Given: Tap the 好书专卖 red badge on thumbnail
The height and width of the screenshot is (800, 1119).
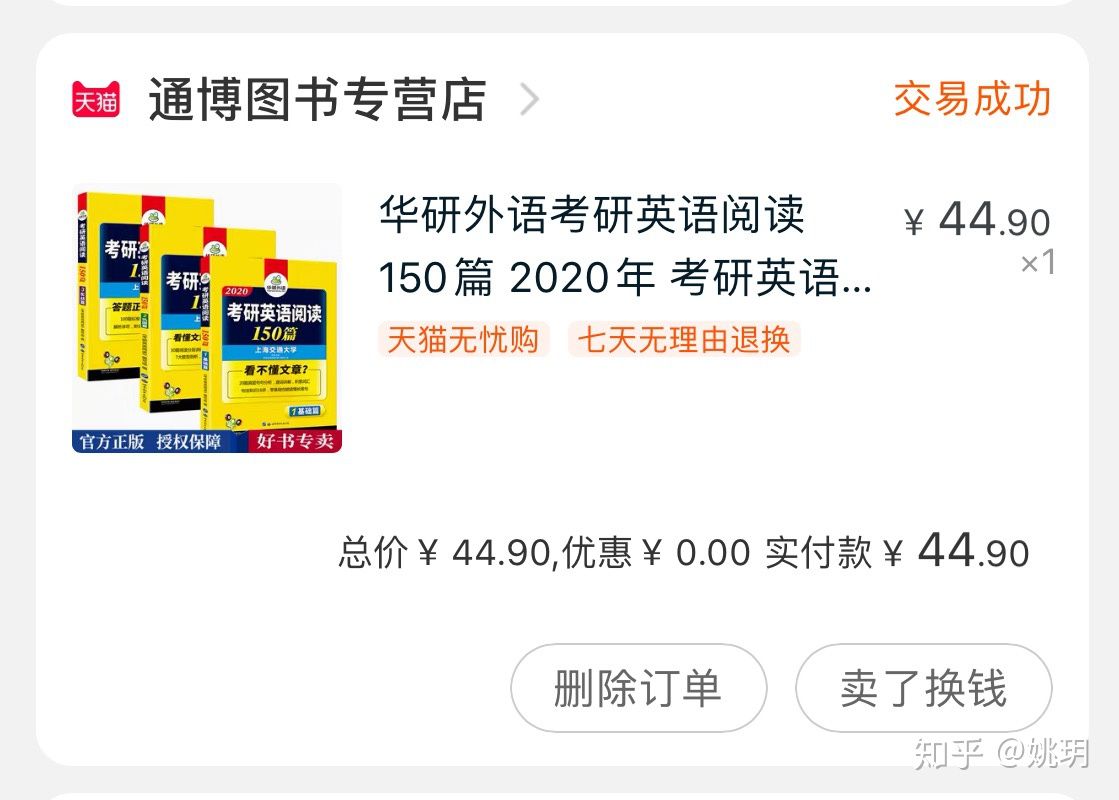Looking at the screenshot, I should pyautogui.click(x=295, y=441).
